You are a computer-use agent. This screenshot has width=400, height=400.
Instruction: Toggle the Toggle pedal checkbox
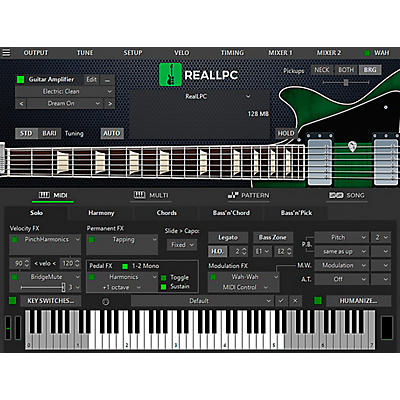tap(164, 278)
